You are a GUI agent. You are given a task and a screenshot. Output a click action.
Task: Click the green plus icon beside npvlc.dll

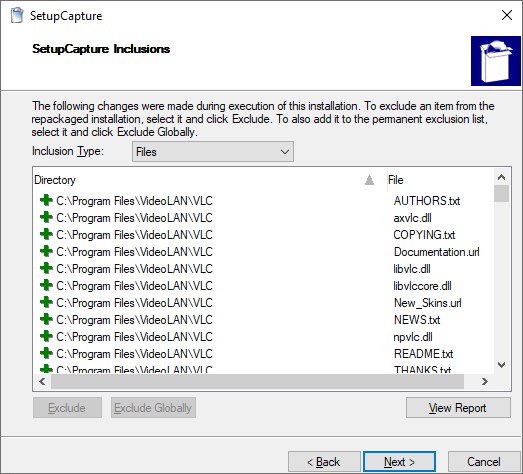[x=46, y=336]
